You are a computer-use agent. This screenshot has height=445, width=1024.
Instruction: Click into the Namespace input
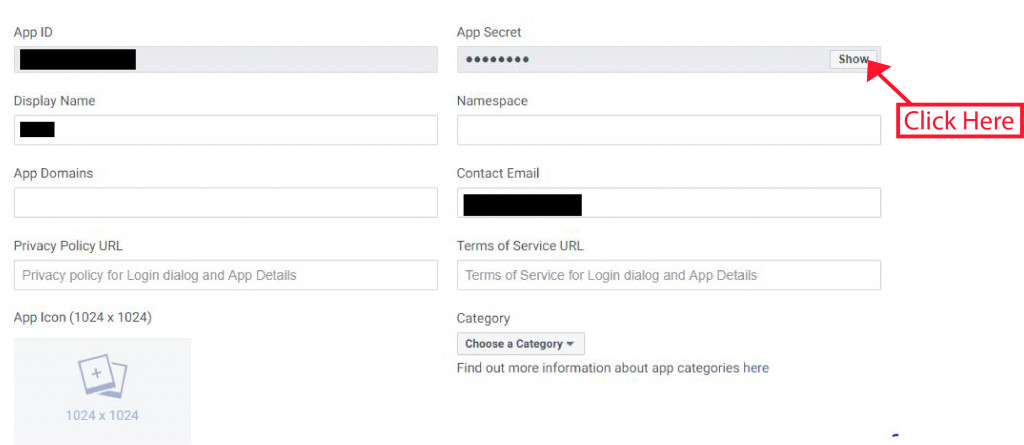coord(669,130)
